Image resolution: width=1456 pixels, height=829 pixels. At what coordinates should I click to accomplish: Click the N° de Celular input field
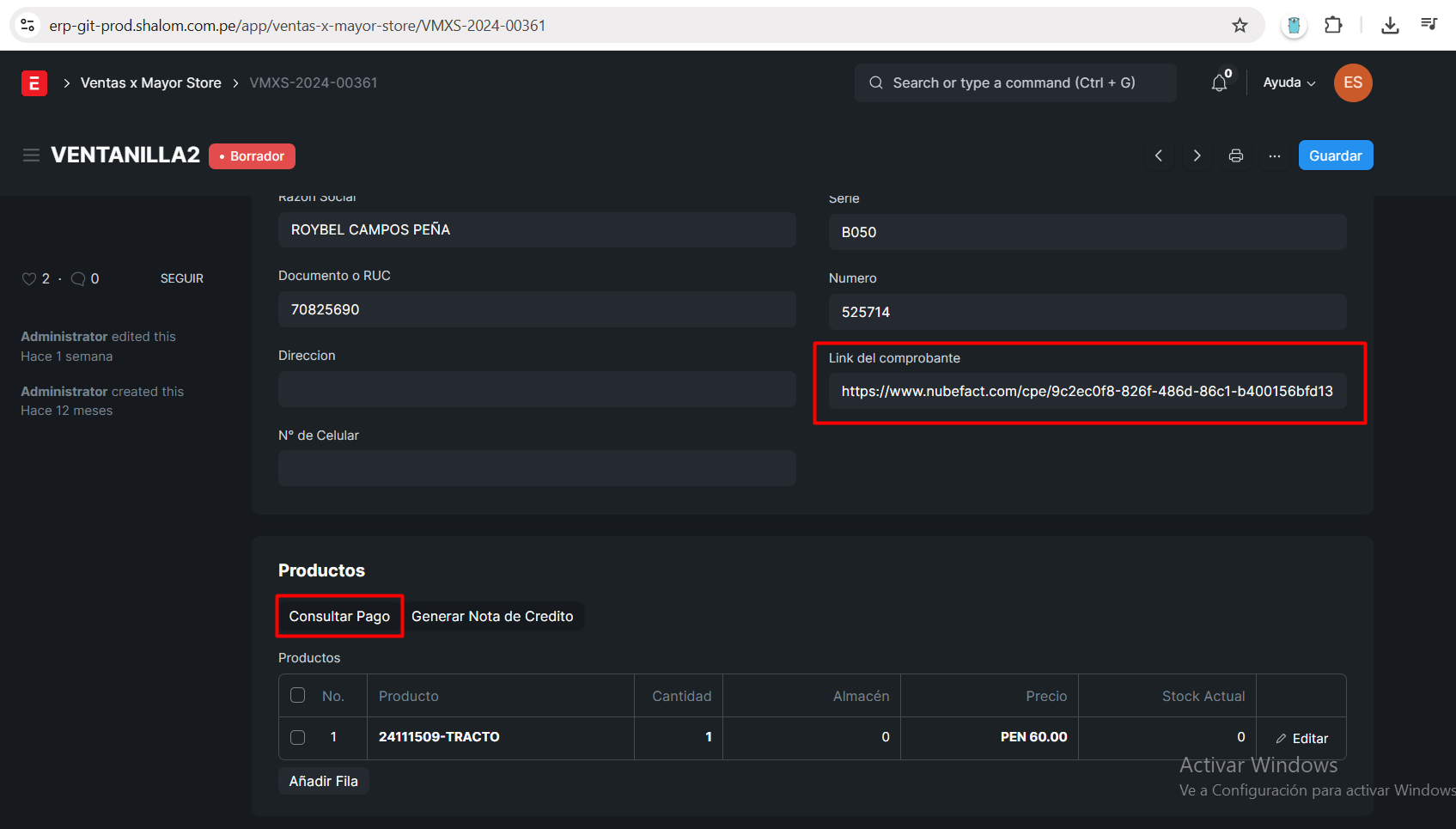tap(537, 469)
